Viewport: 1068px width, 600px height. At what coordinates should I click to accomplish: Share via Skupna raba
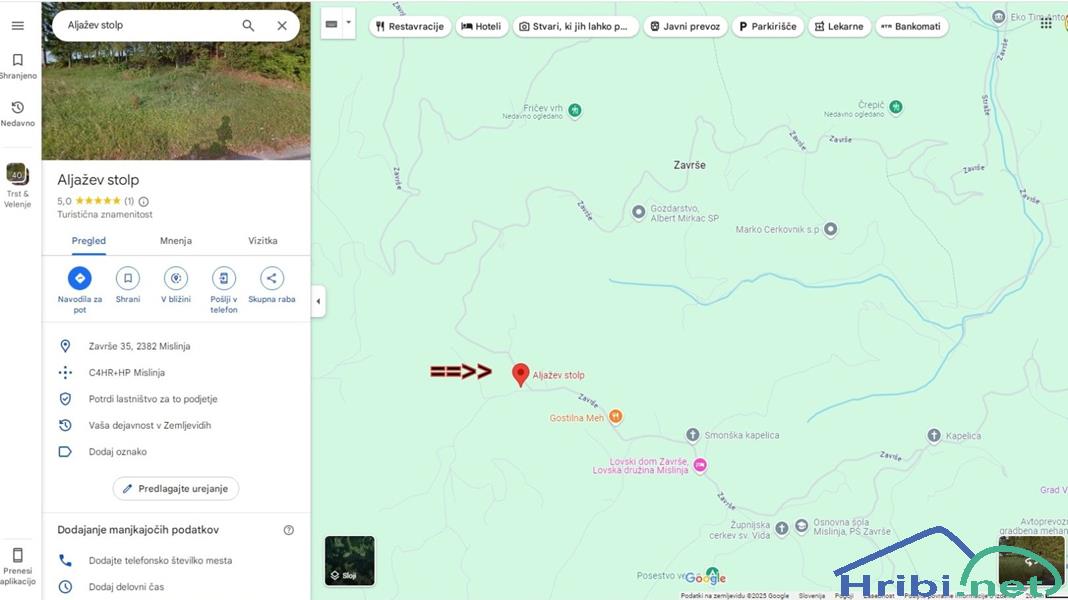pyautogui.click(x=272, y=285)
